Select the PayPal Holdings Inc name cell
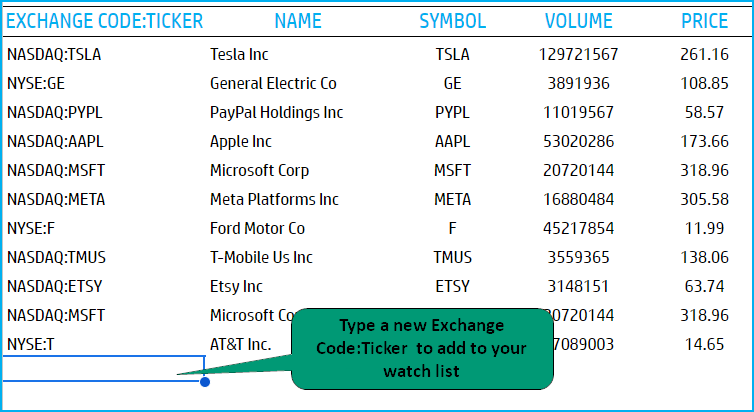This screenshot has height=412, width=754. [x=276, y=112]
